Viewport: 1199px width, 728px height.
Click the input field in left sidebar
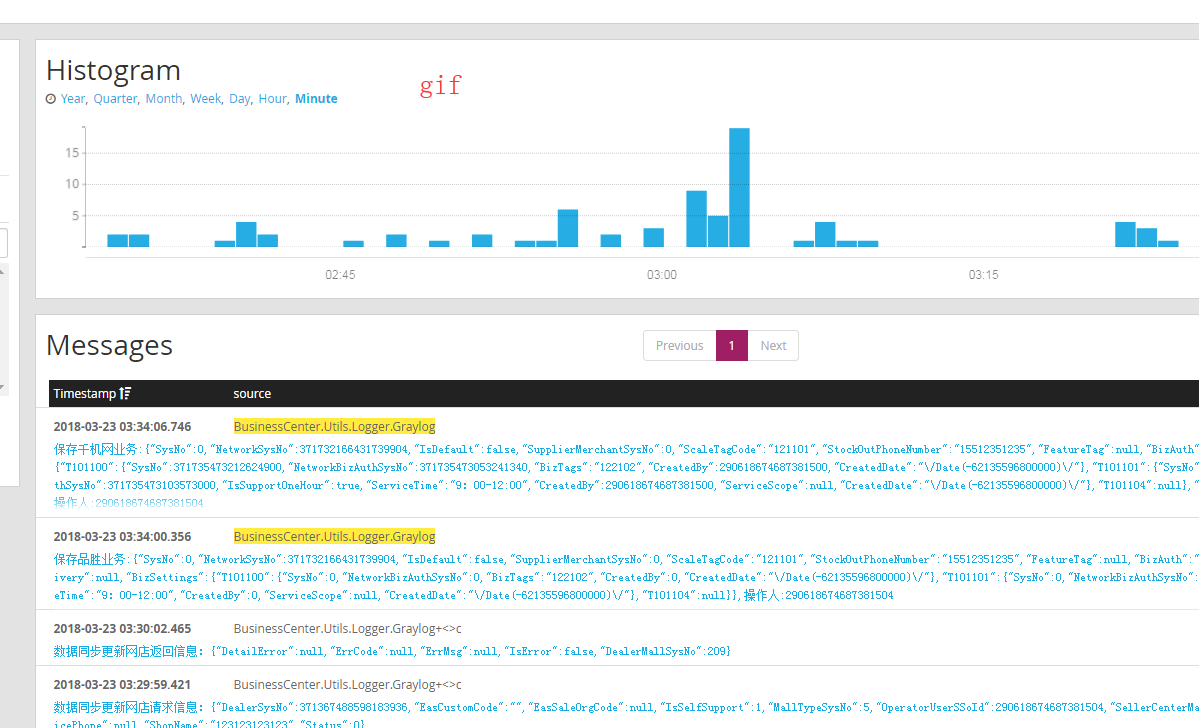(3, 243)
